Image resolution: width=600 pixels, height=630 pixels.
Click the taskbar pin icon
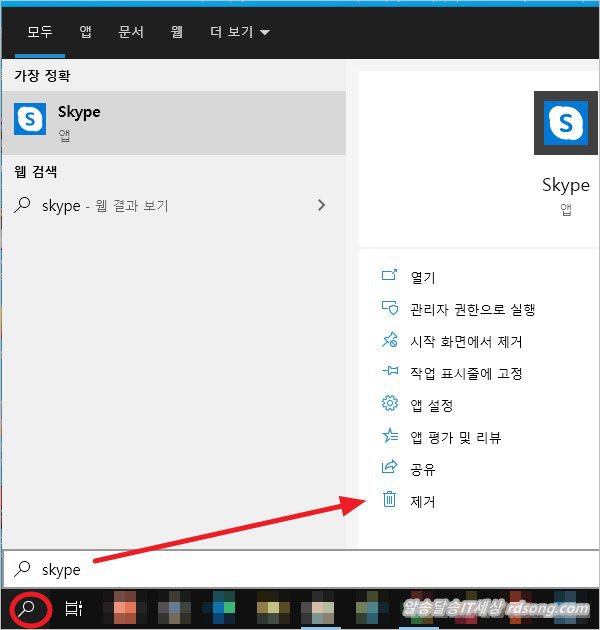click(x=390, y=370)
